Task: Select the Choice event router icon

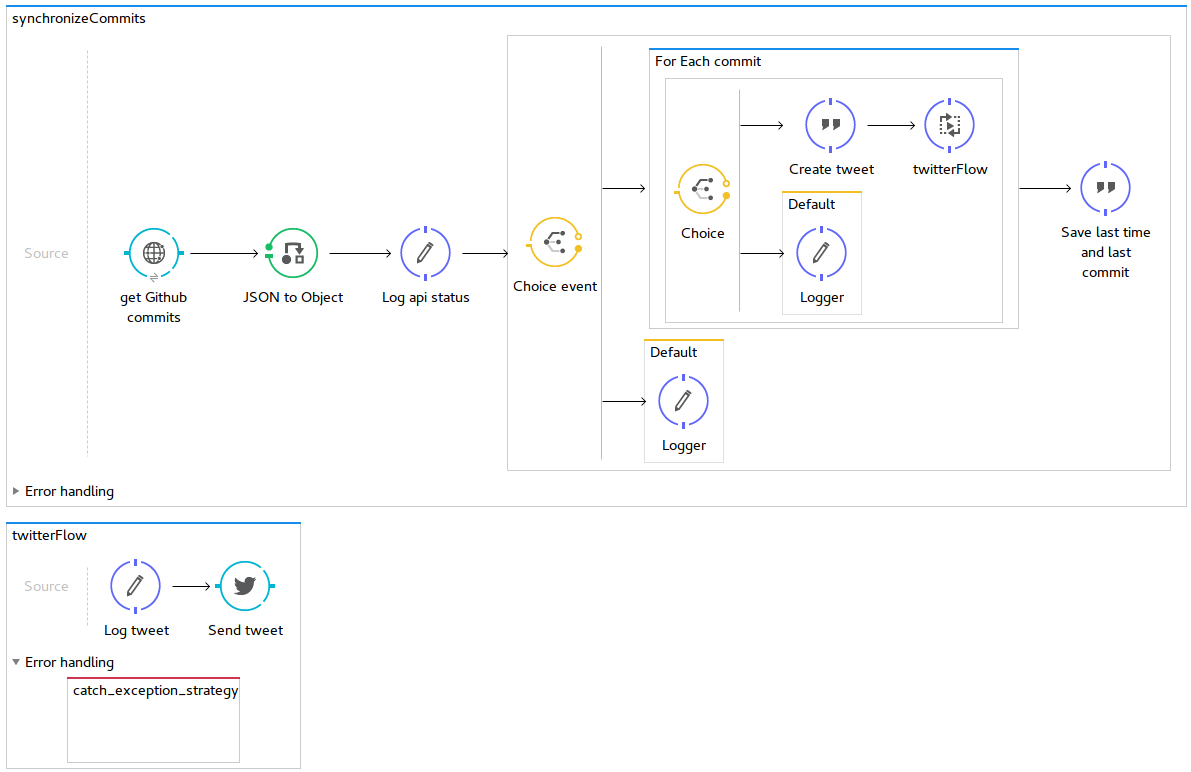Action: point(554,242)
